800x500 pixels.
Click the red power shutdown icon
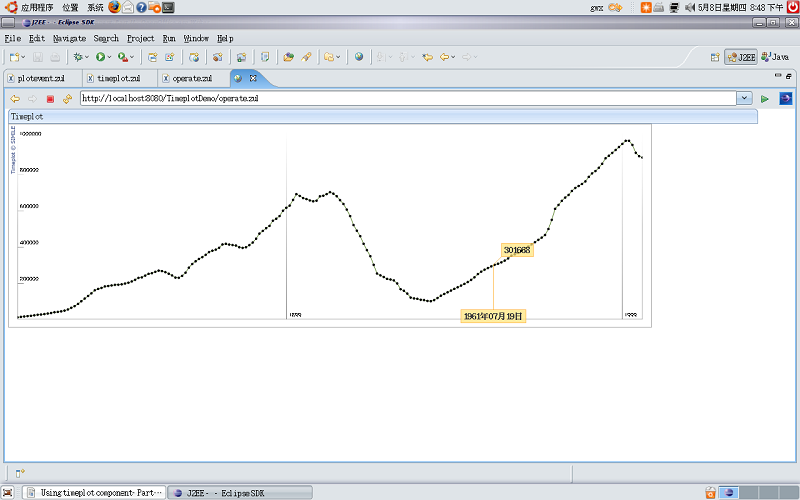tap(793, 7)
